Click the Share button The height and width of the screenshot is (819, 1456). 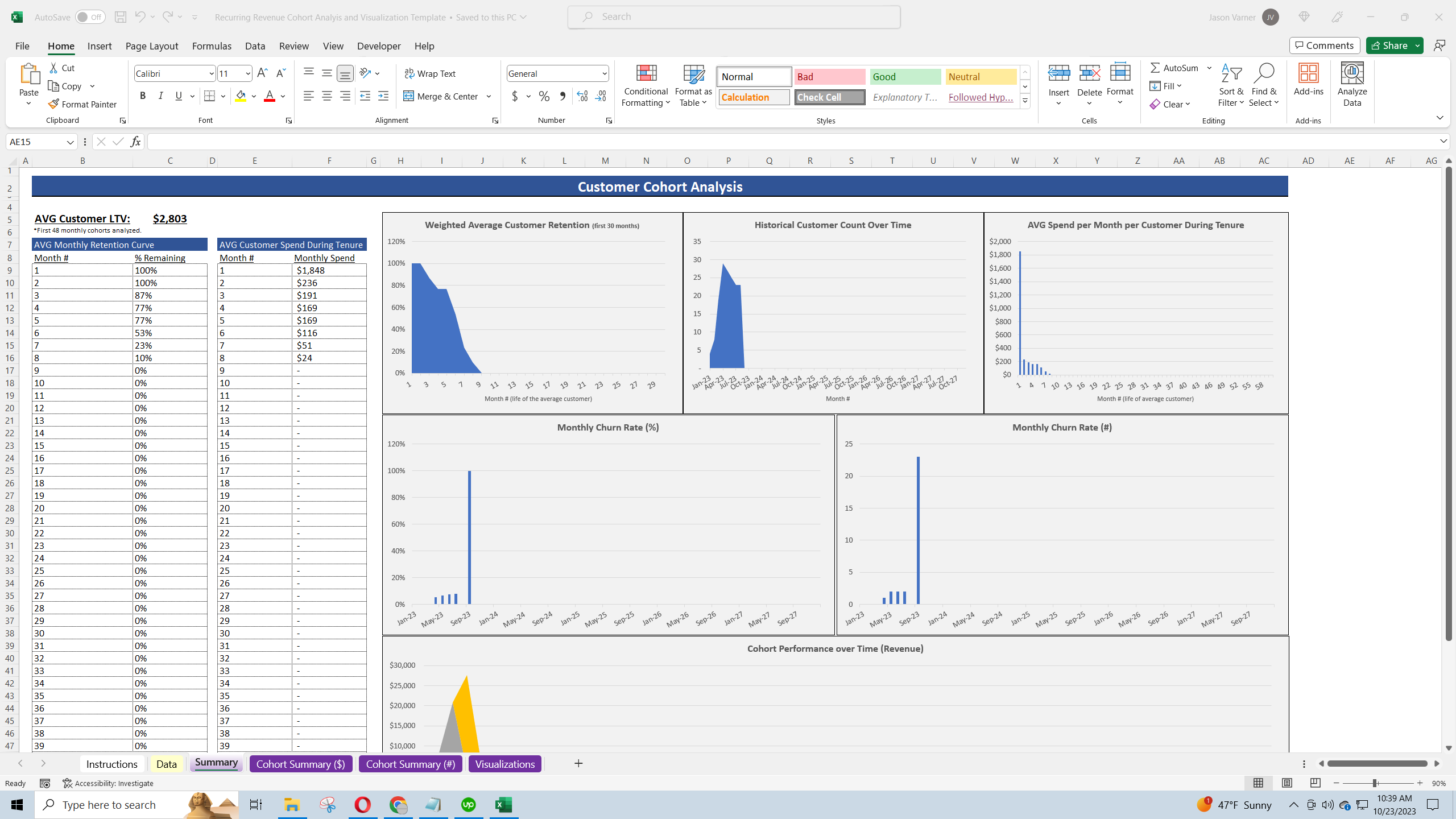(1391, 45)
